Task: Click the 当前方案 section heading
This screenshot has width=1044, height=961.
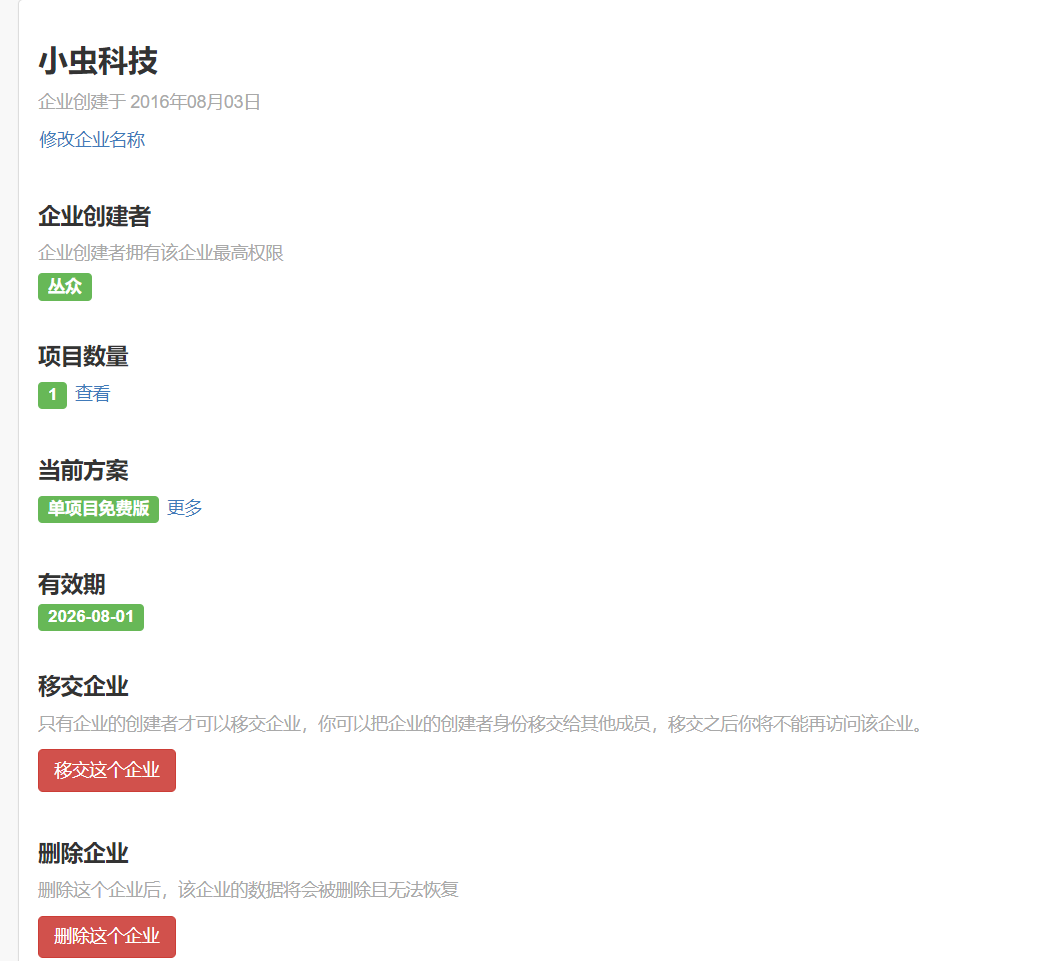Action: 83,470
